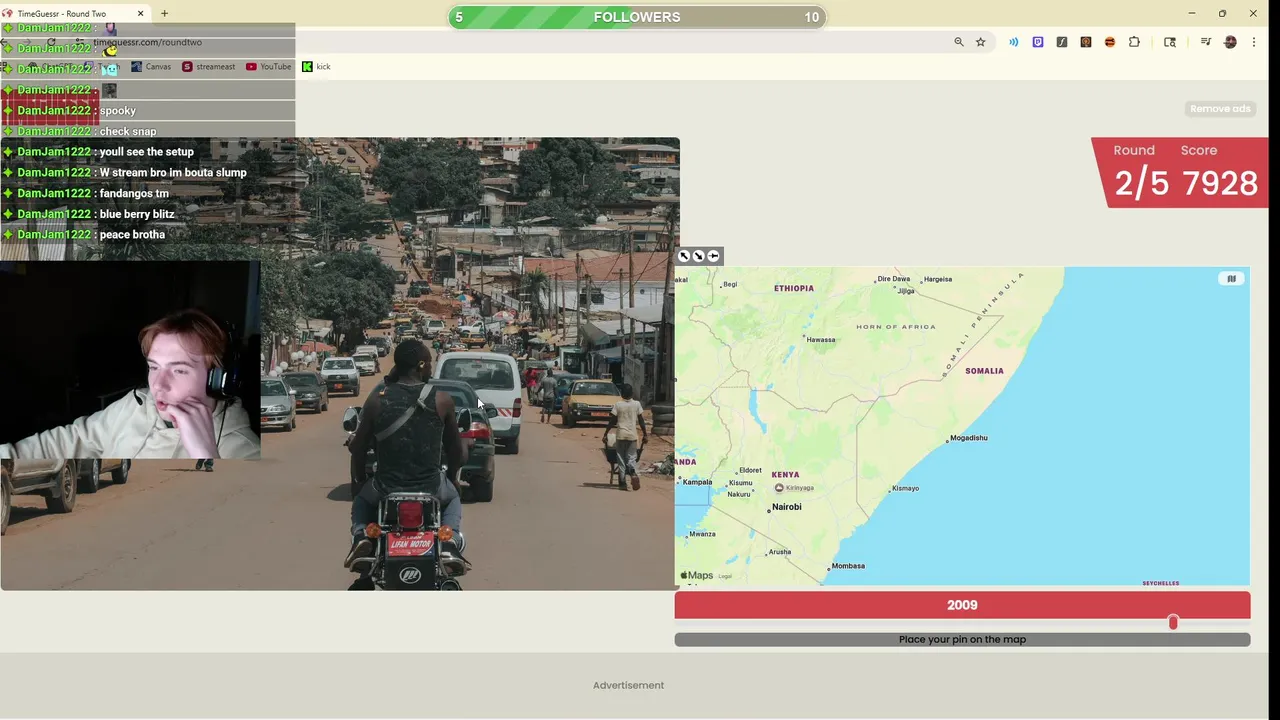Click the brown-orange extension icon

1086,42
